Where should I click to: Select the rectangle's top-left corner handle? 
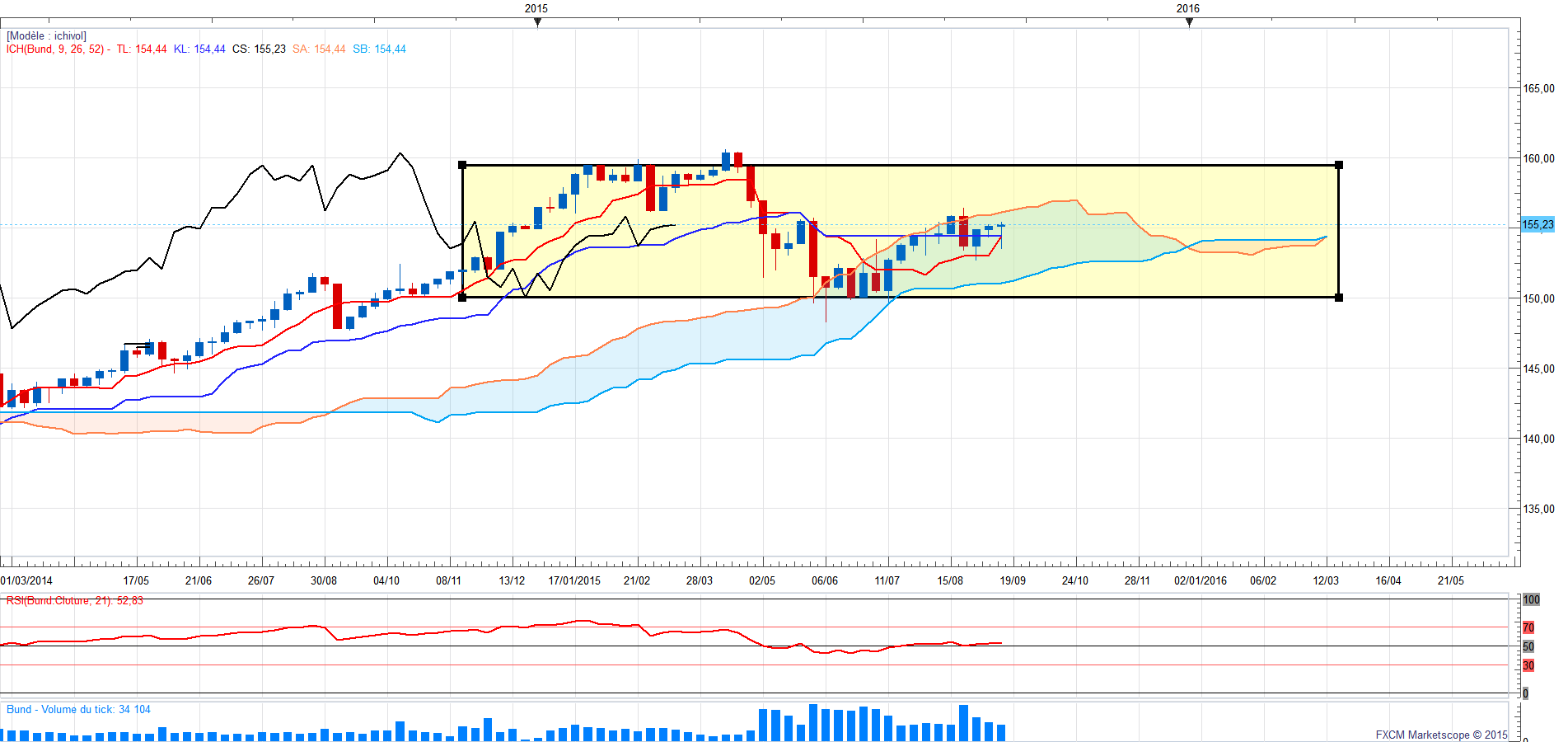tap(462, 165)
